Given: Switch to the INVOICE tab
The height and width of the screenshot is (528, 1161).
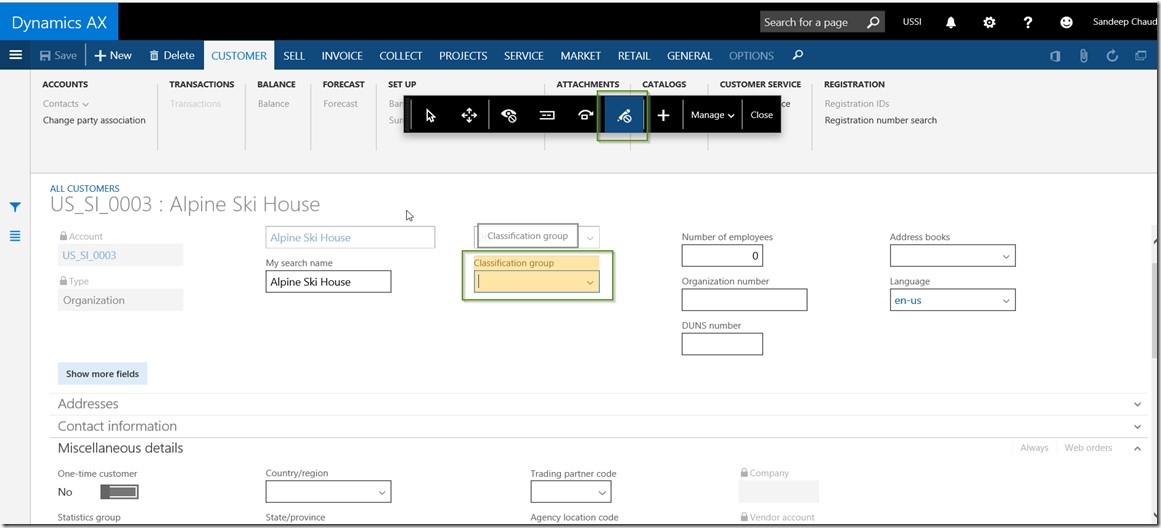Looking at the screenshot, I should coord(342,56).
